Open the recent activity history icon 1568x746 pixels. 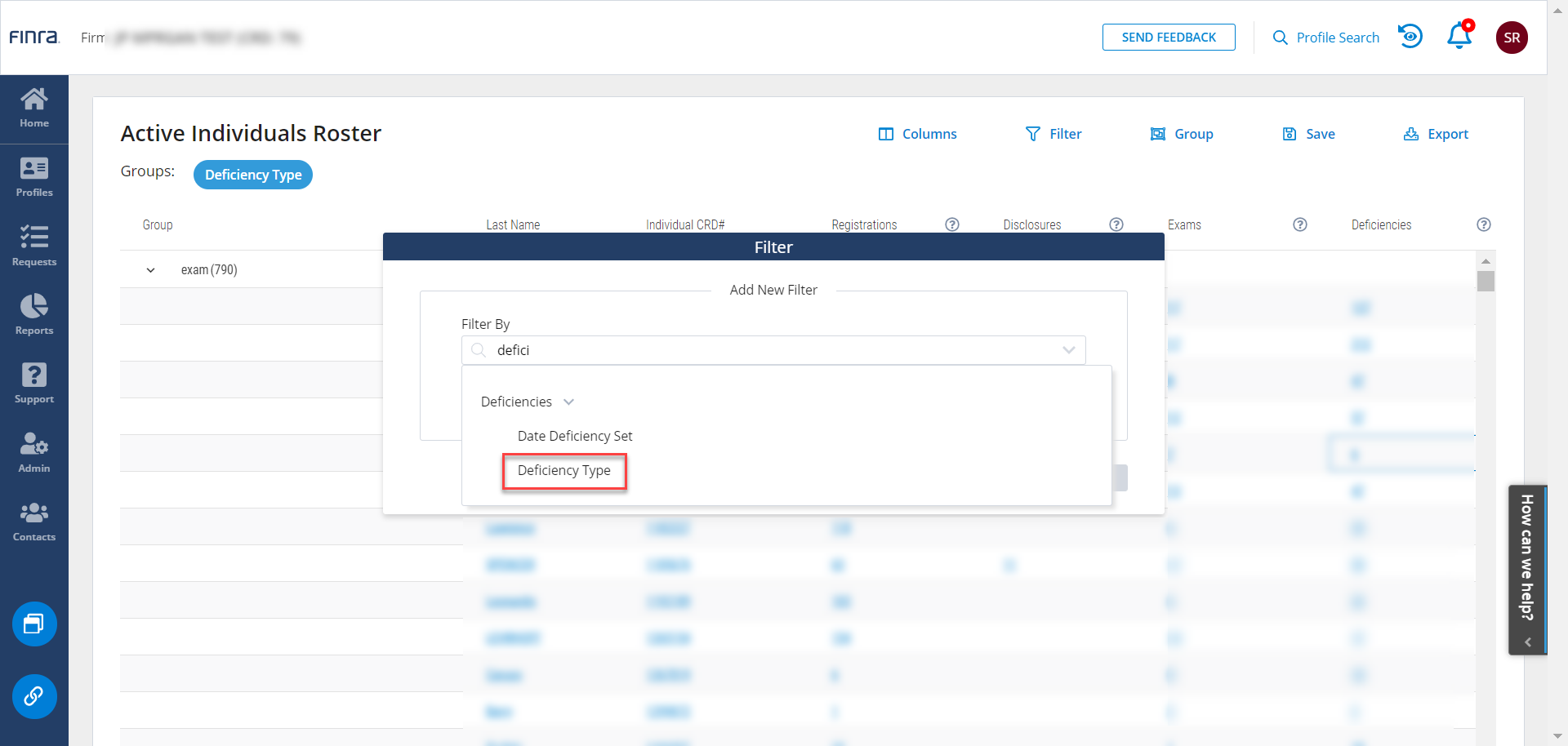pos(1410,37)
